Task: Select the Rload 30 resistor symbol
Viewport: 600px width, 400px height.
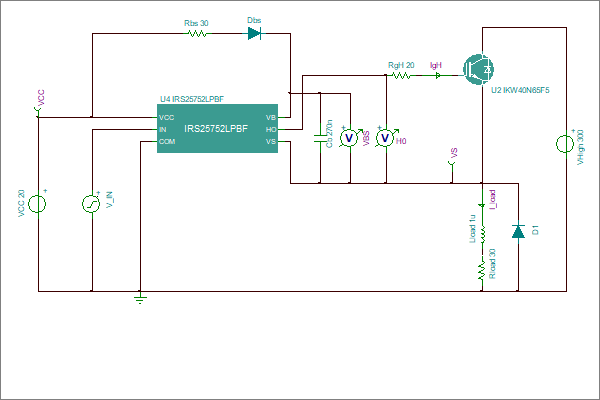Action: pyautogui.click(x=482, y=269)
